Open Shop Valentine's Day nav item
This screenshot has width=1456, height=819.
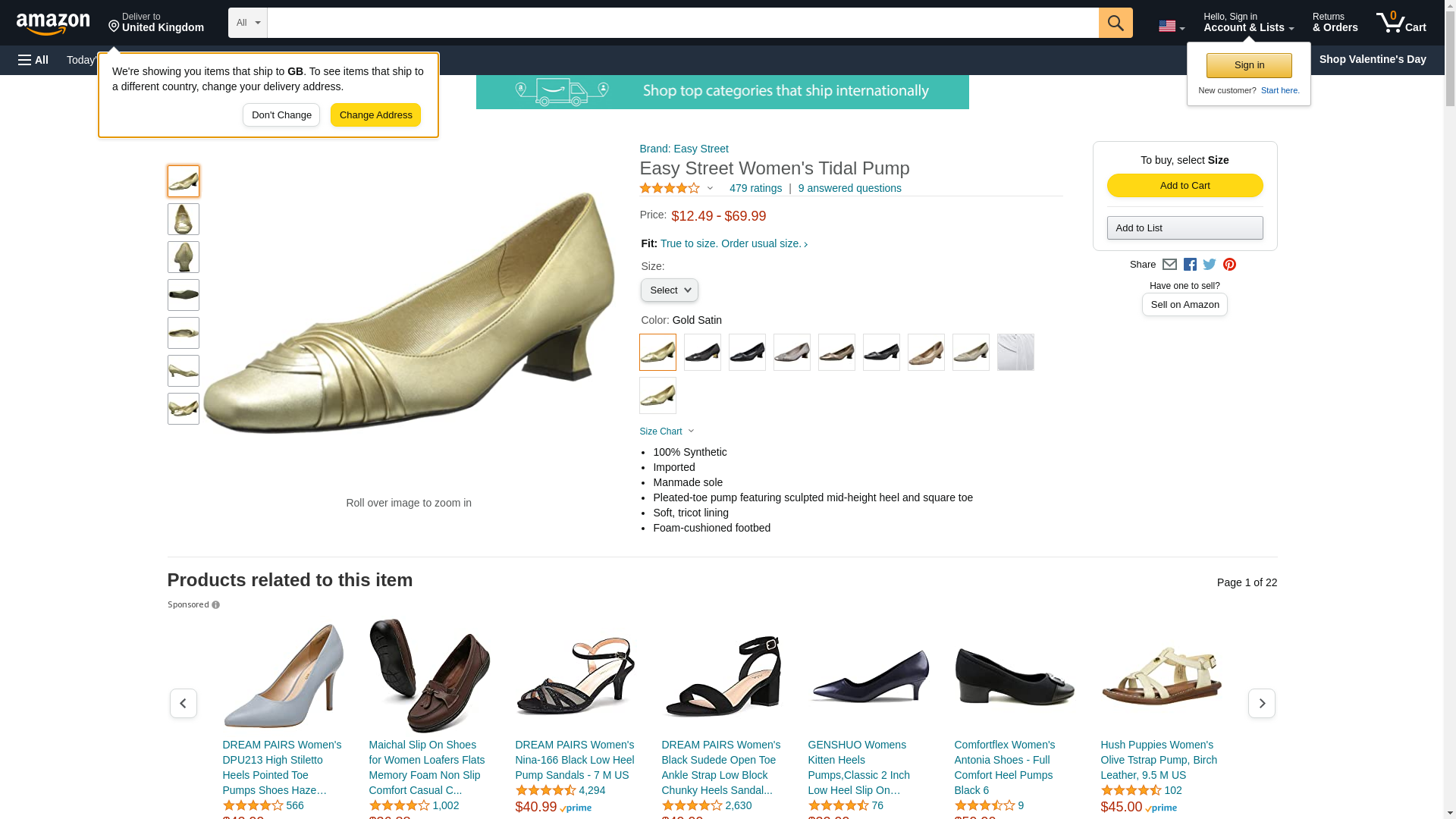[x=1372, y=59]
